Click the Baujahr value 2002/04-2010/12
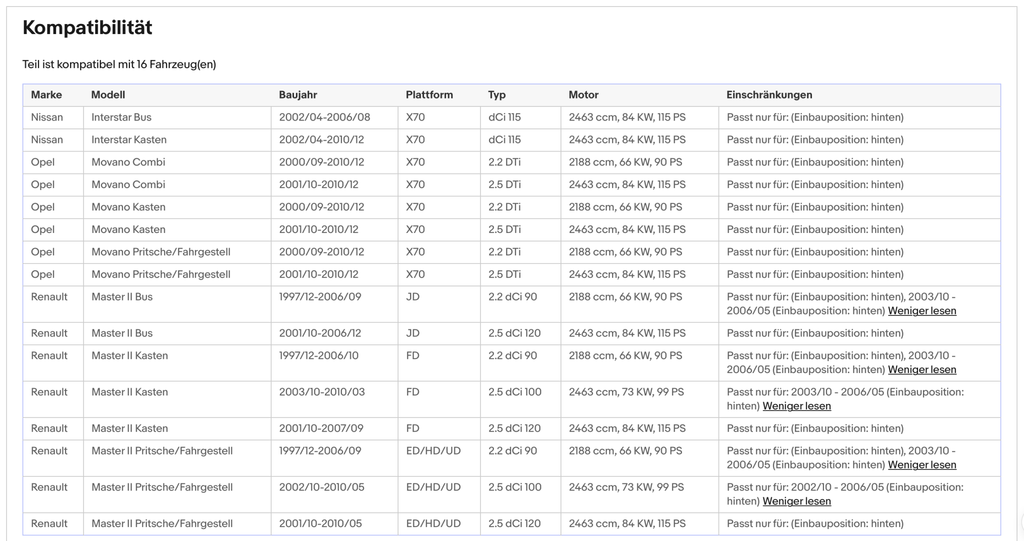1024x541 pixels. click(322, 140)
